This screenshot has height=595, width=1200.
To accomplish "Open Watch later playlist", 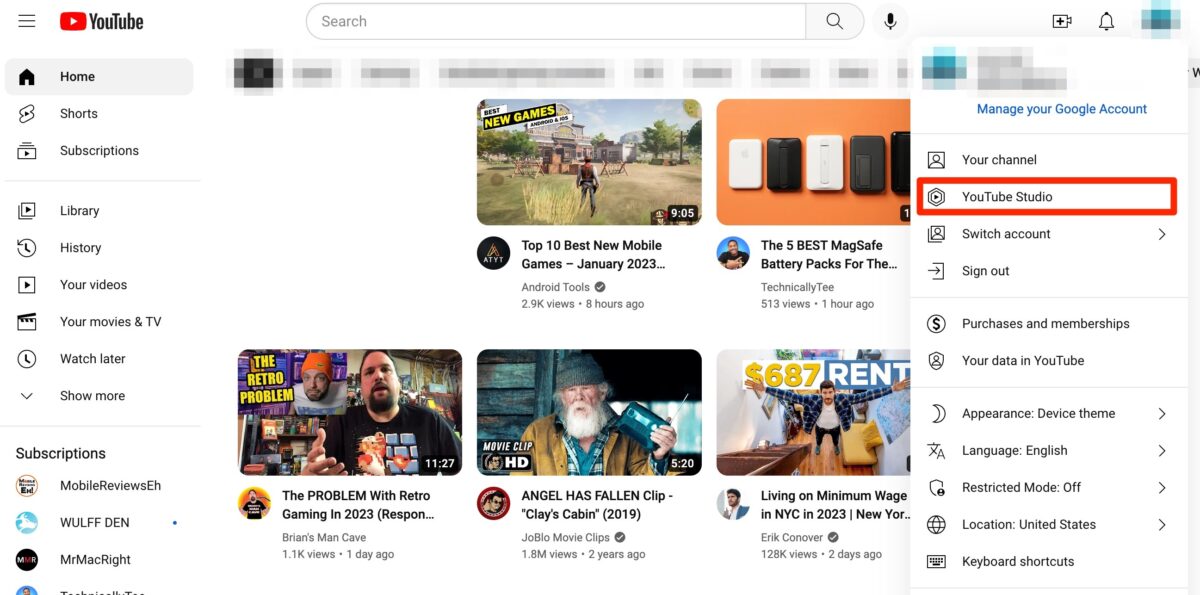I will pos(92,359).
